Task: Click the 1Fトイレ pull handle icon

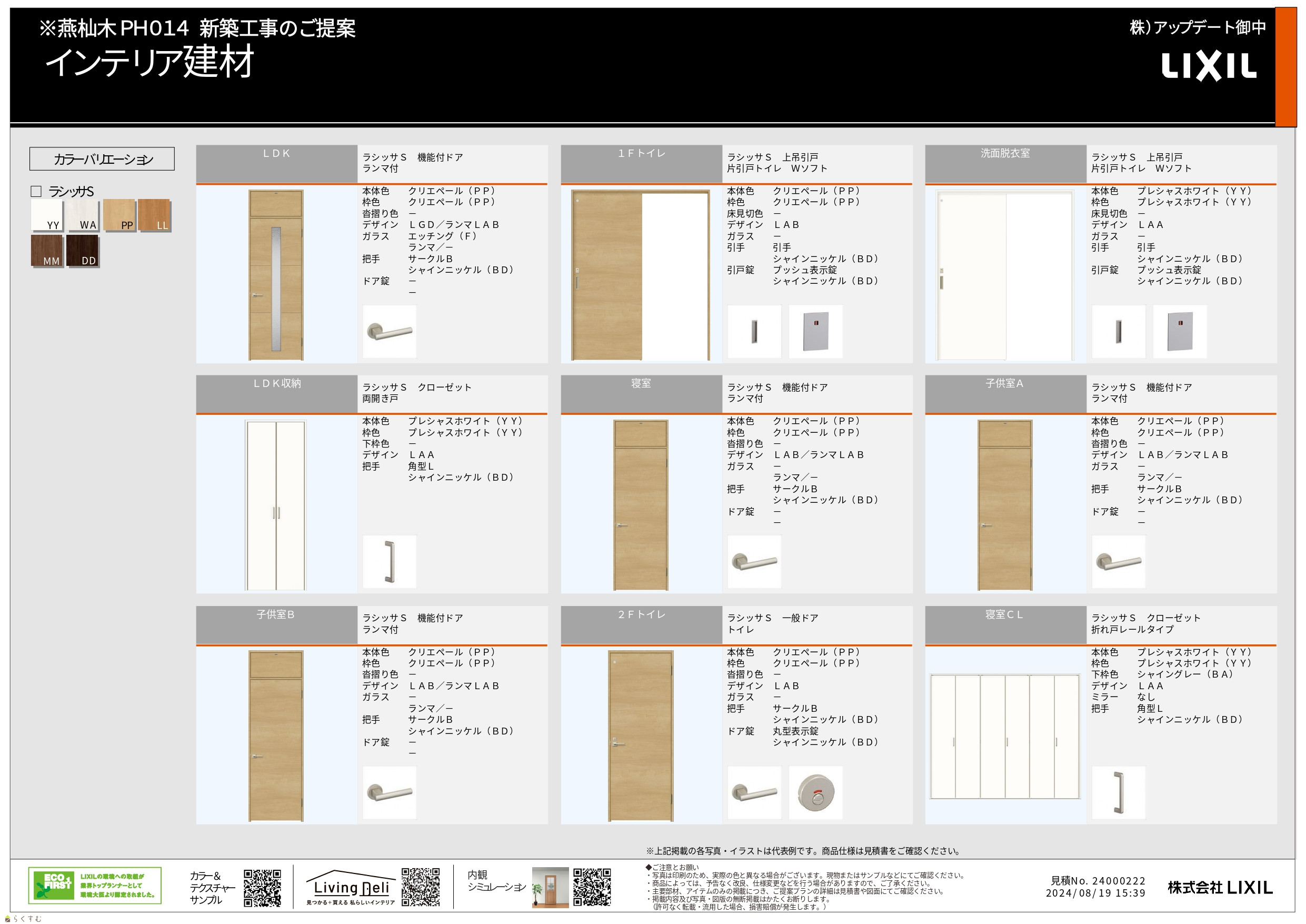Action: (754, 331)
